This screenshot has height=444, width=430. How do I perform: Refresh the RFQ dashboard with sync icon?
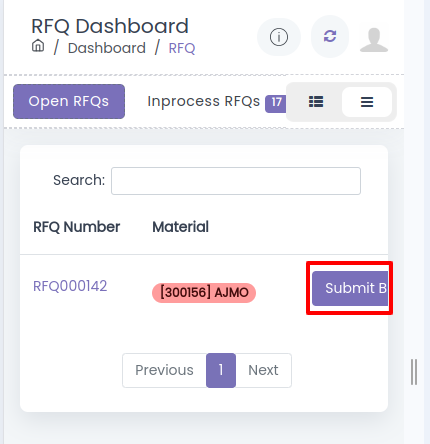coord(330,36)
